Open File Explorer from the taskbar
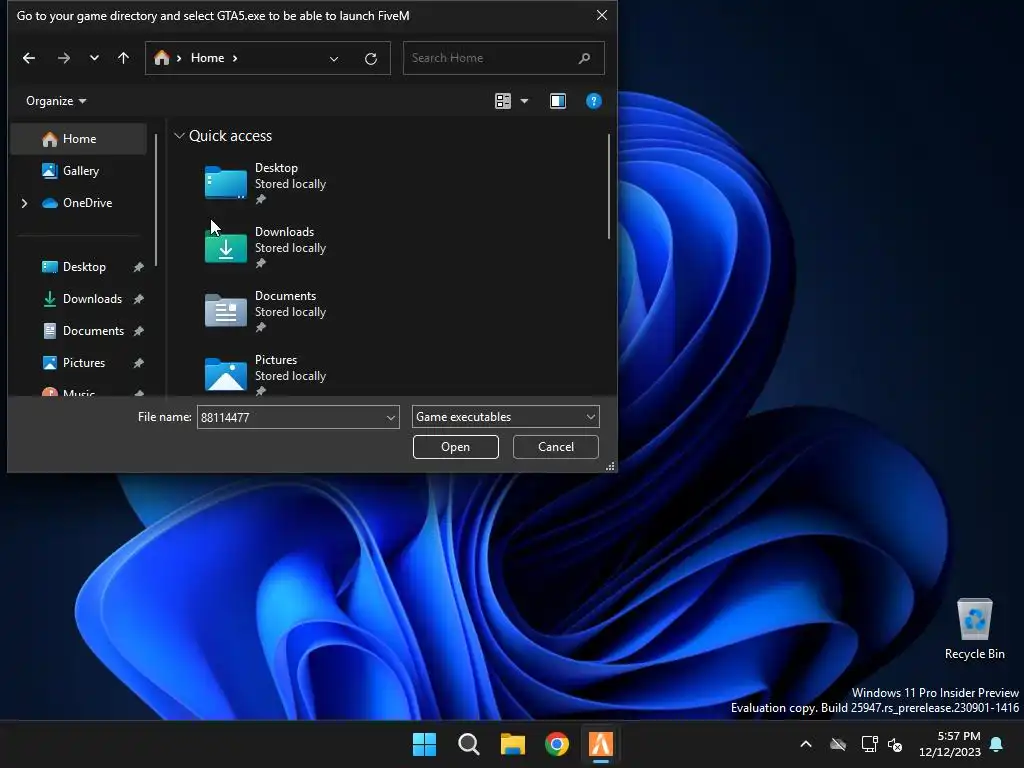 click(513, 744)
